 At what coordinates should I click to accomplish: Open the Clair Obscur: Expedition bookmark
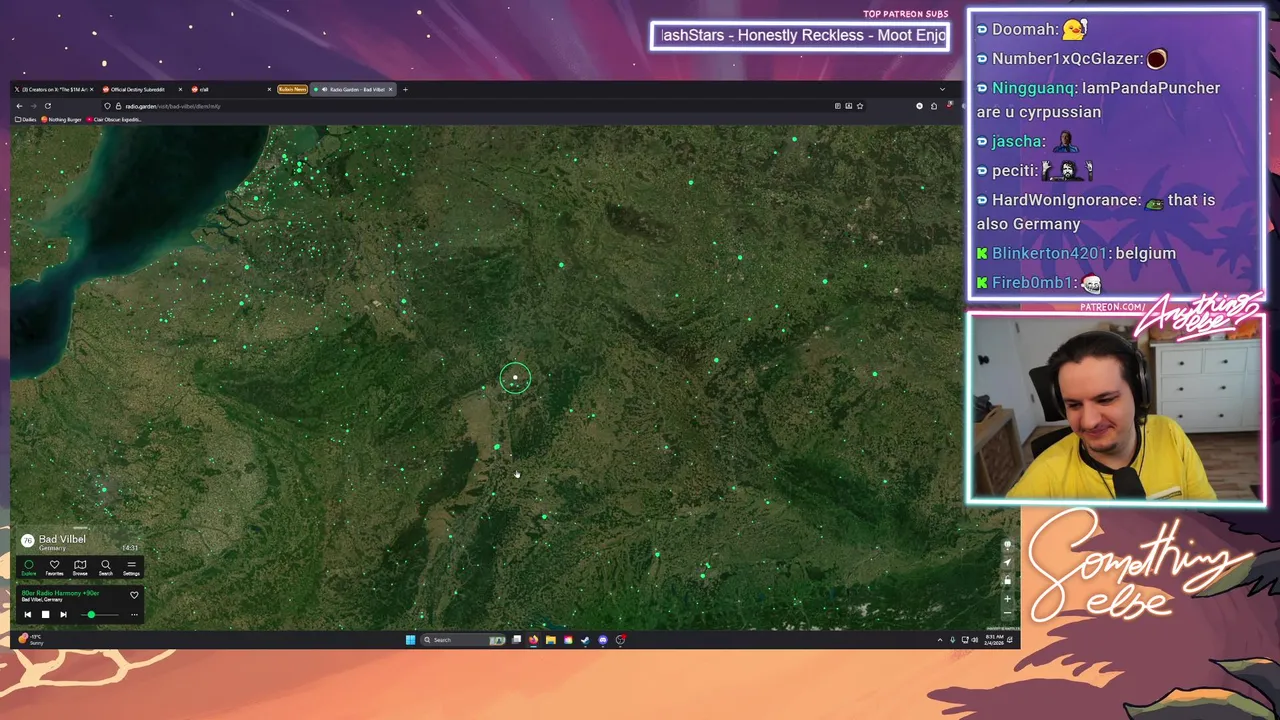[114, 119]
